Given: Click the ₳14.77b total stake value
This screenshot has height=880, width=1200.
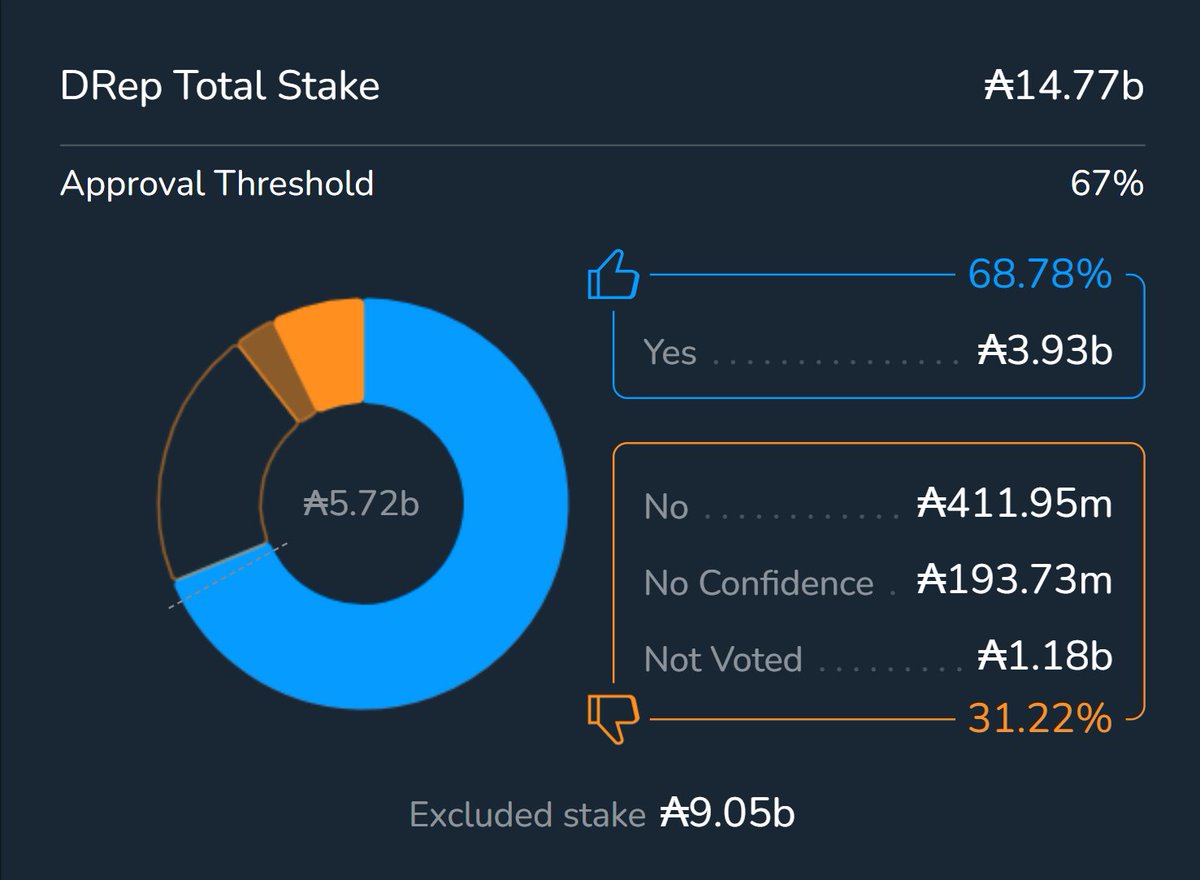Looking at the screenshot, I should pos(1063,86).
